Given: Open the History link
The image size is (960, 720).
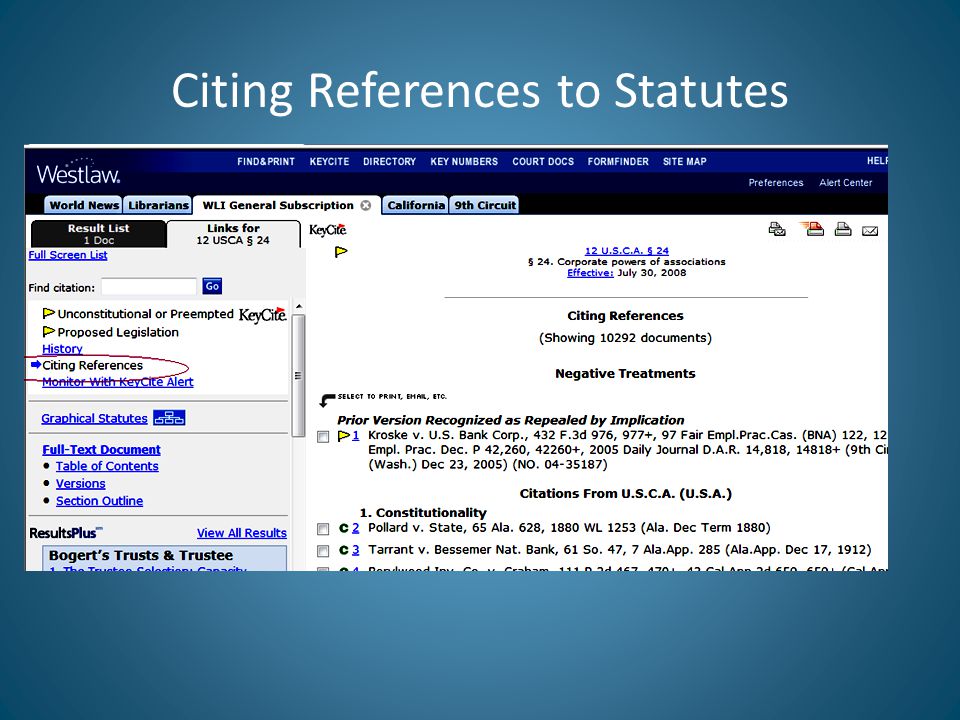Looking at the screenshot, I should 62,348.
